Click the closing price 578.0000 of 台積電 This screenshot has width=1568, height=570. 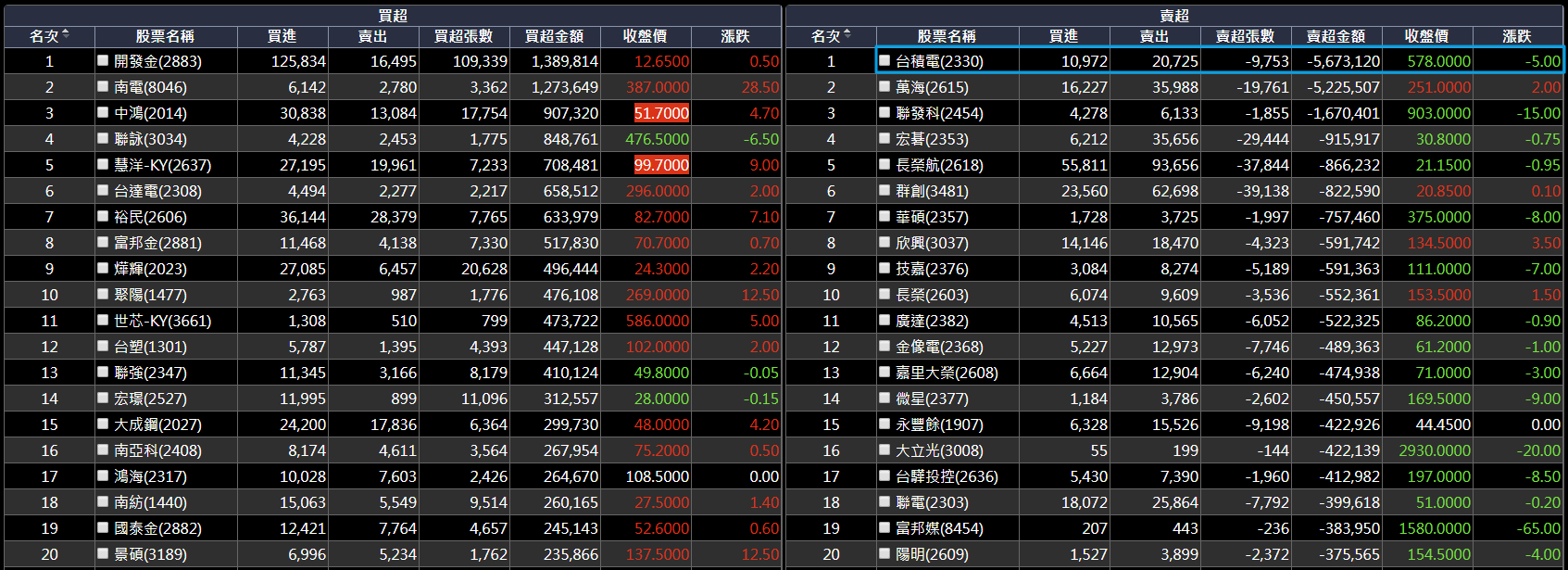click(1439, 61)
